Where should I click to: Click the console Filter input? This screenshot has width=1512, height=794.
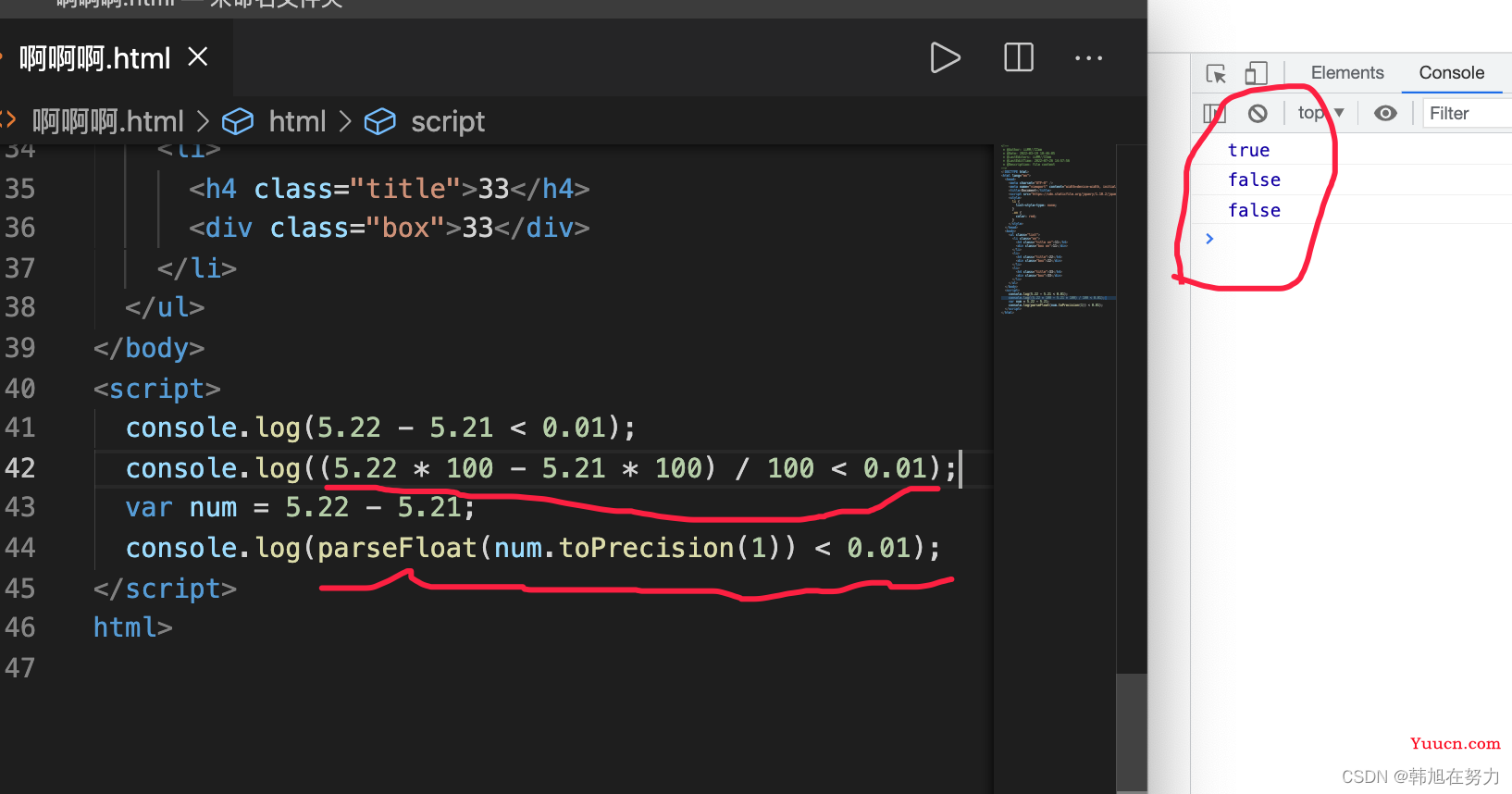tap(1467, 113)
